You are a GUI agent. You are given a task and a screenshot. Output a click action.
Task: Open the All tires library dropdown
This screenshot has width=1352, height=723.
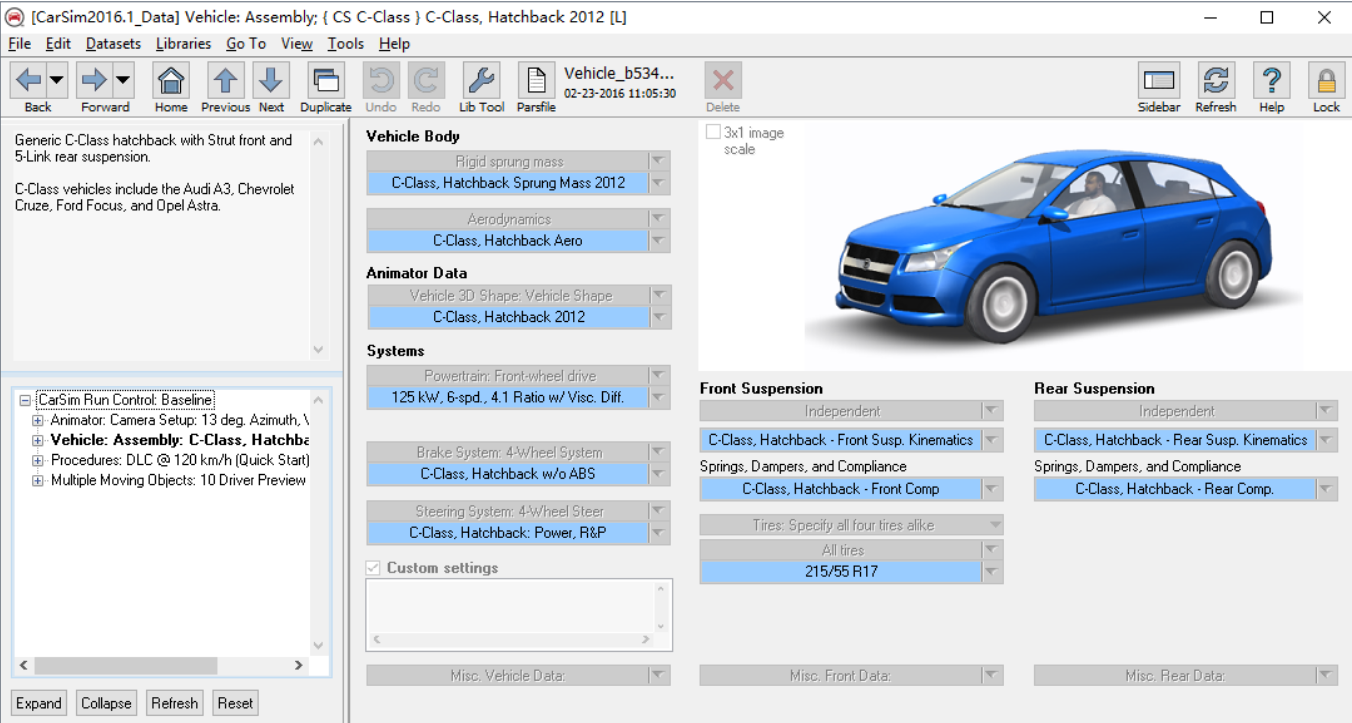991,550
